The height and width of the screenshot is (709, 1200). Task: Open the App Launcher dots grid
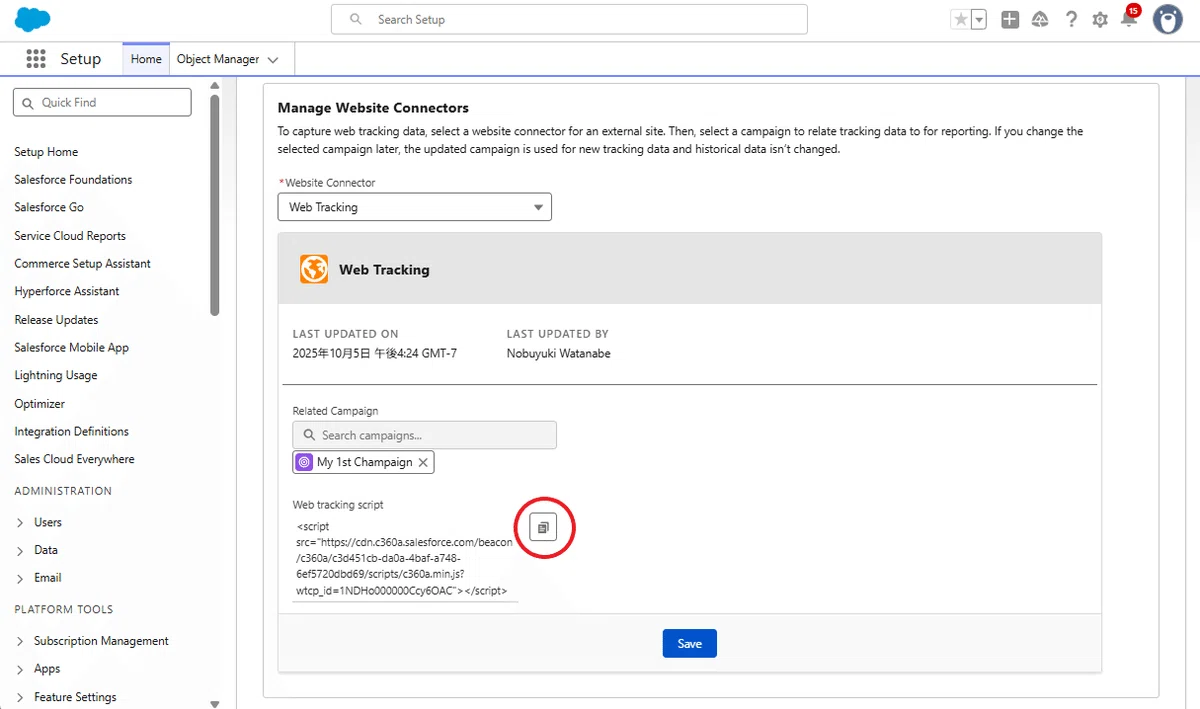[36, 59]
